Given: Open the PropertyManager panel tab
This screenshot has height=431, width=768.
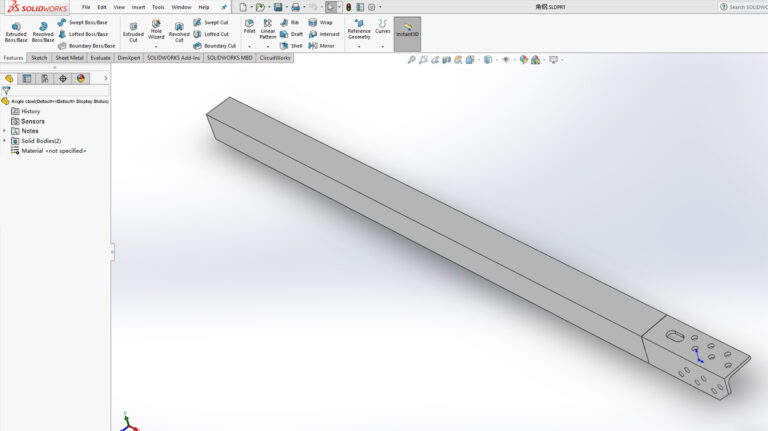Looking at the screenshot, I should click(27, 78).
